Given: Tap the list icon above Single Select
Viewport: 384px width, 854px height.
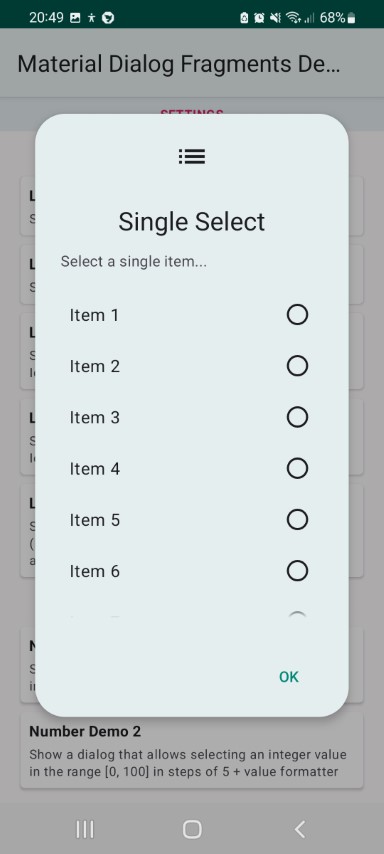Looking at the screenshot, I should 192,157.
